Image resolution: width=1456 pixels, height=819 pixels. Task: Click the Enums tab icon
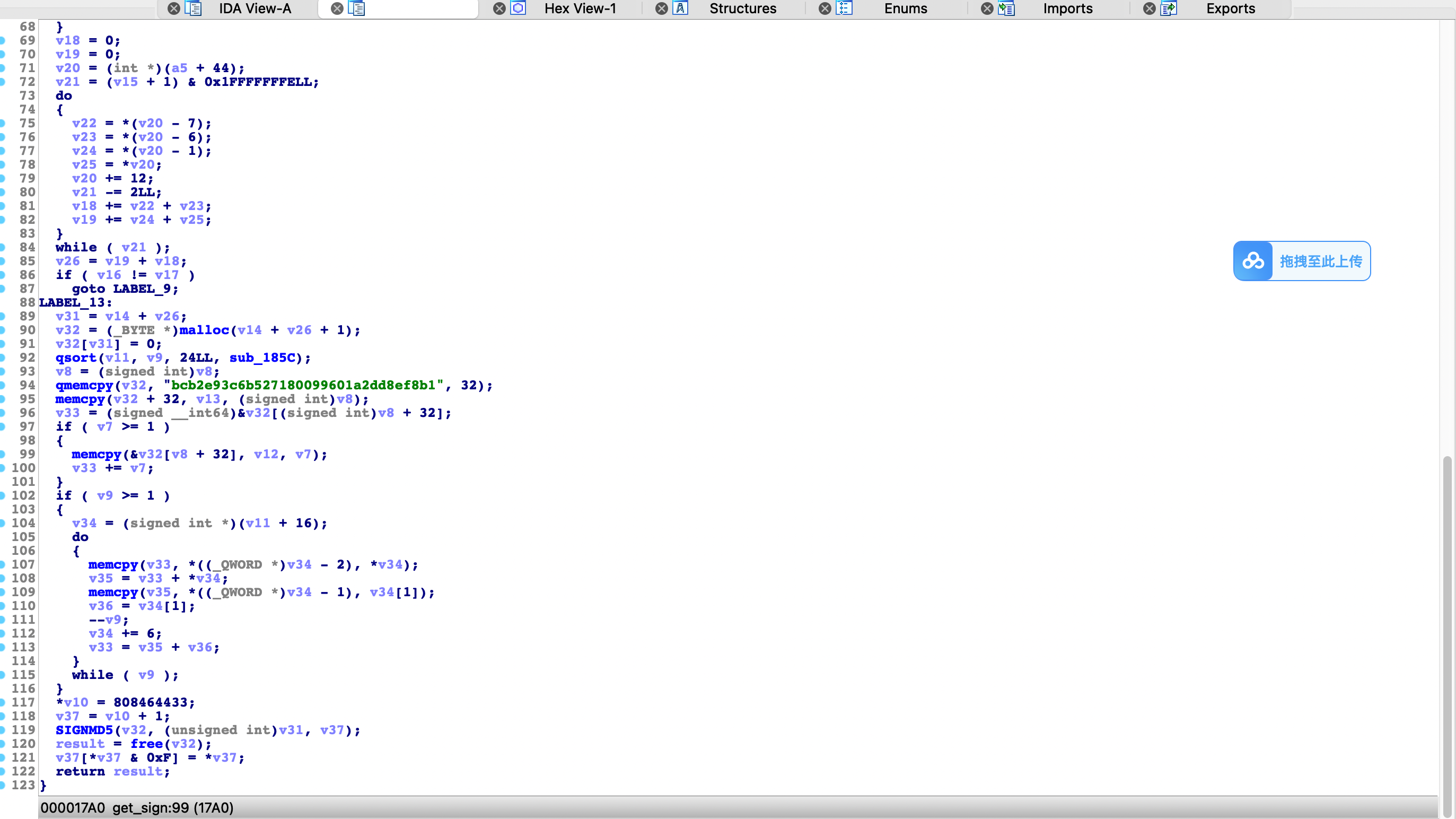click(x=844, y=8)
